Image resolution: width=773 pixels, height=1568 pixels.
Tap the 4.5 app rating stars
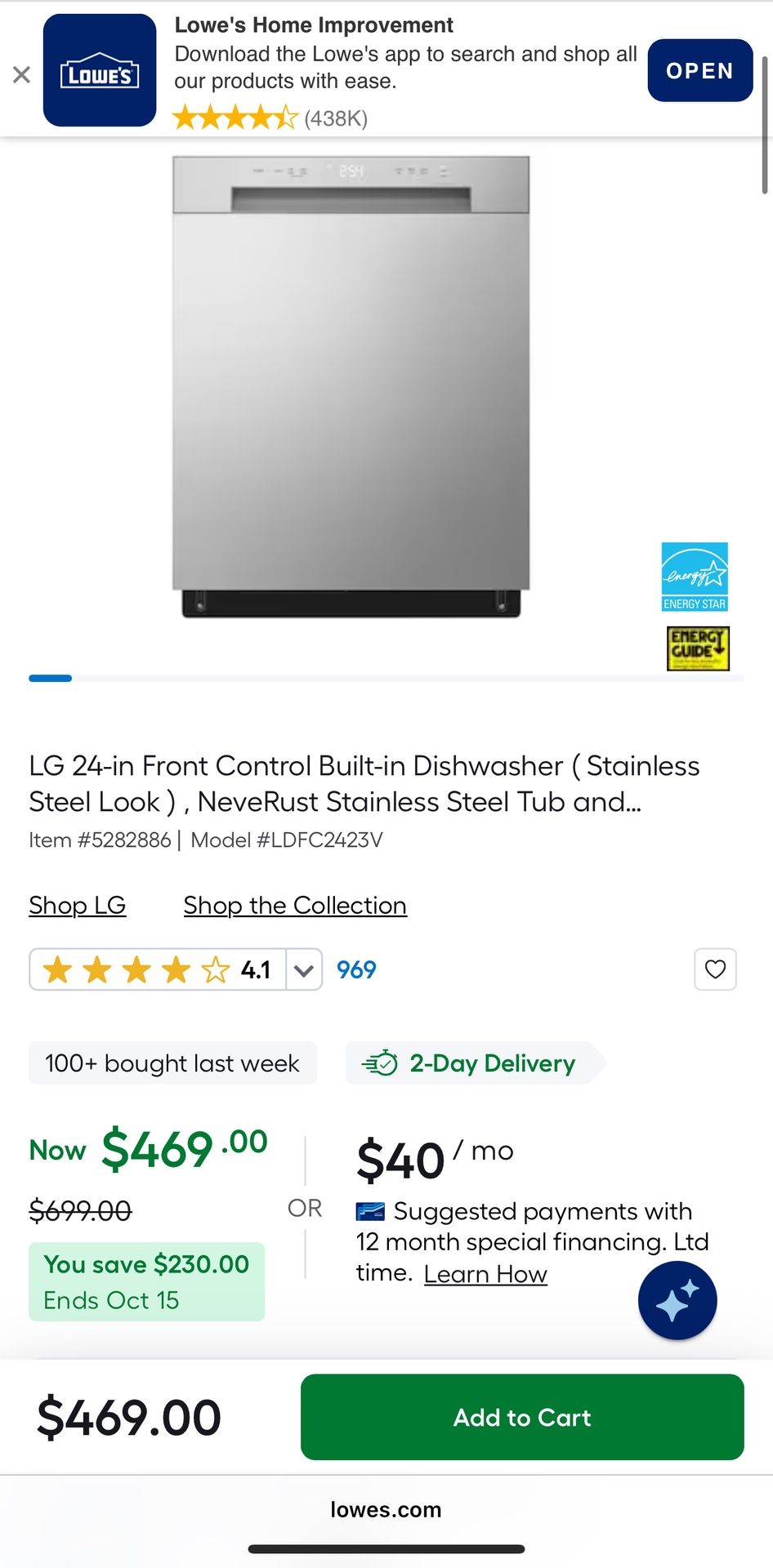click(x=235, y=118)
